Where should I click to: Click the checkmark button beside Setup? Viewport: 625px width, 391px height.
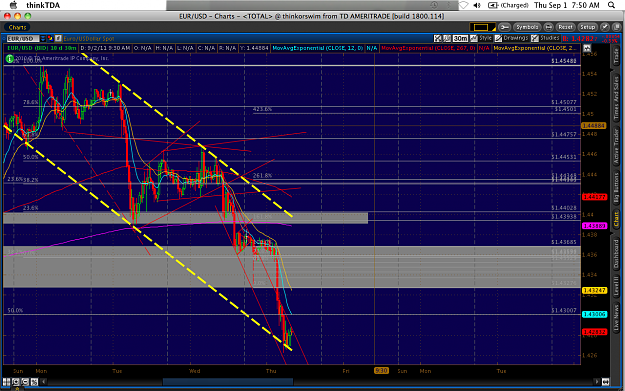[605, 27]
